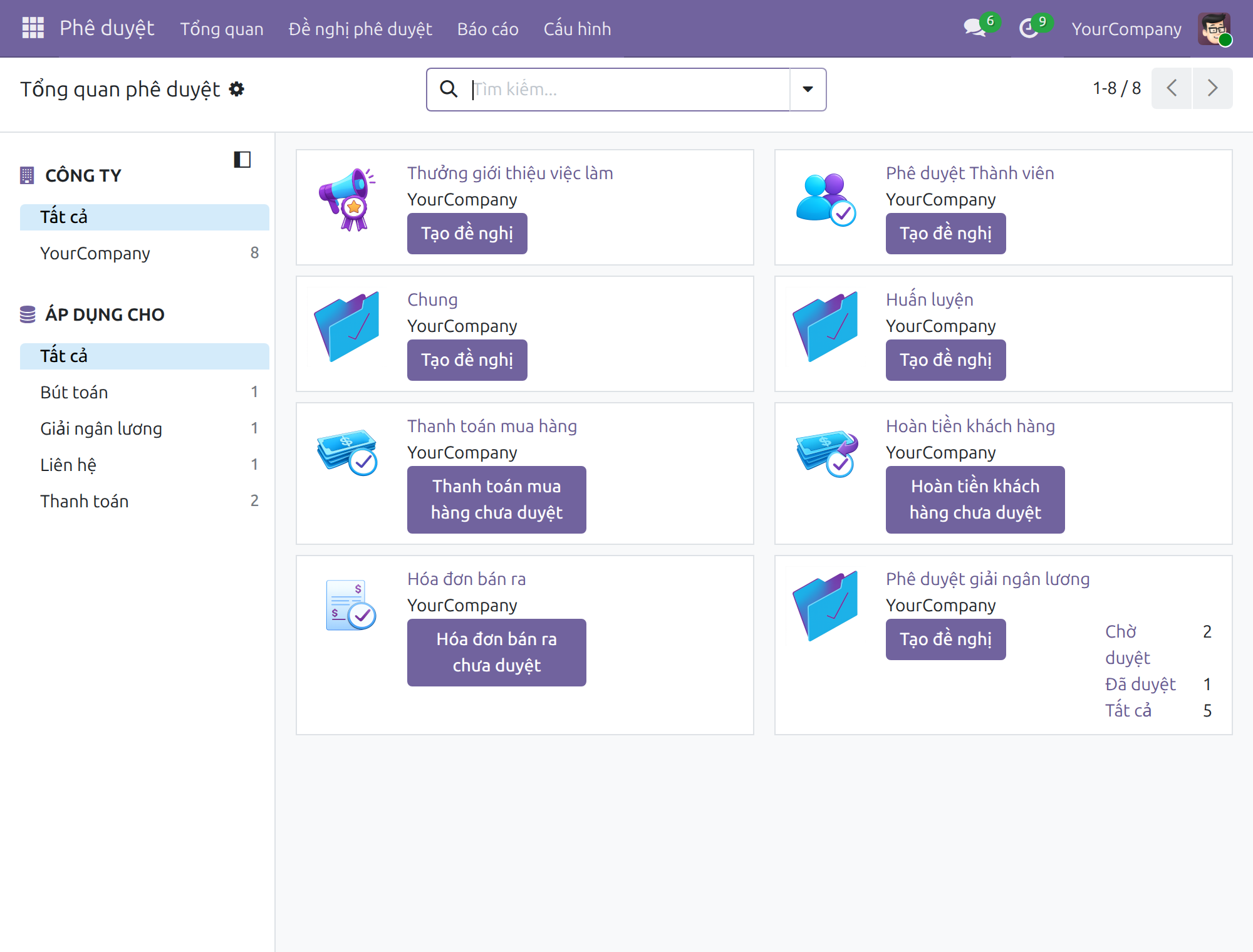Image resolution: width=1253 pixels, height=952 pixels.
Task: Click the Thanh toán mua hàng money icon
Action: coord(348,452)
